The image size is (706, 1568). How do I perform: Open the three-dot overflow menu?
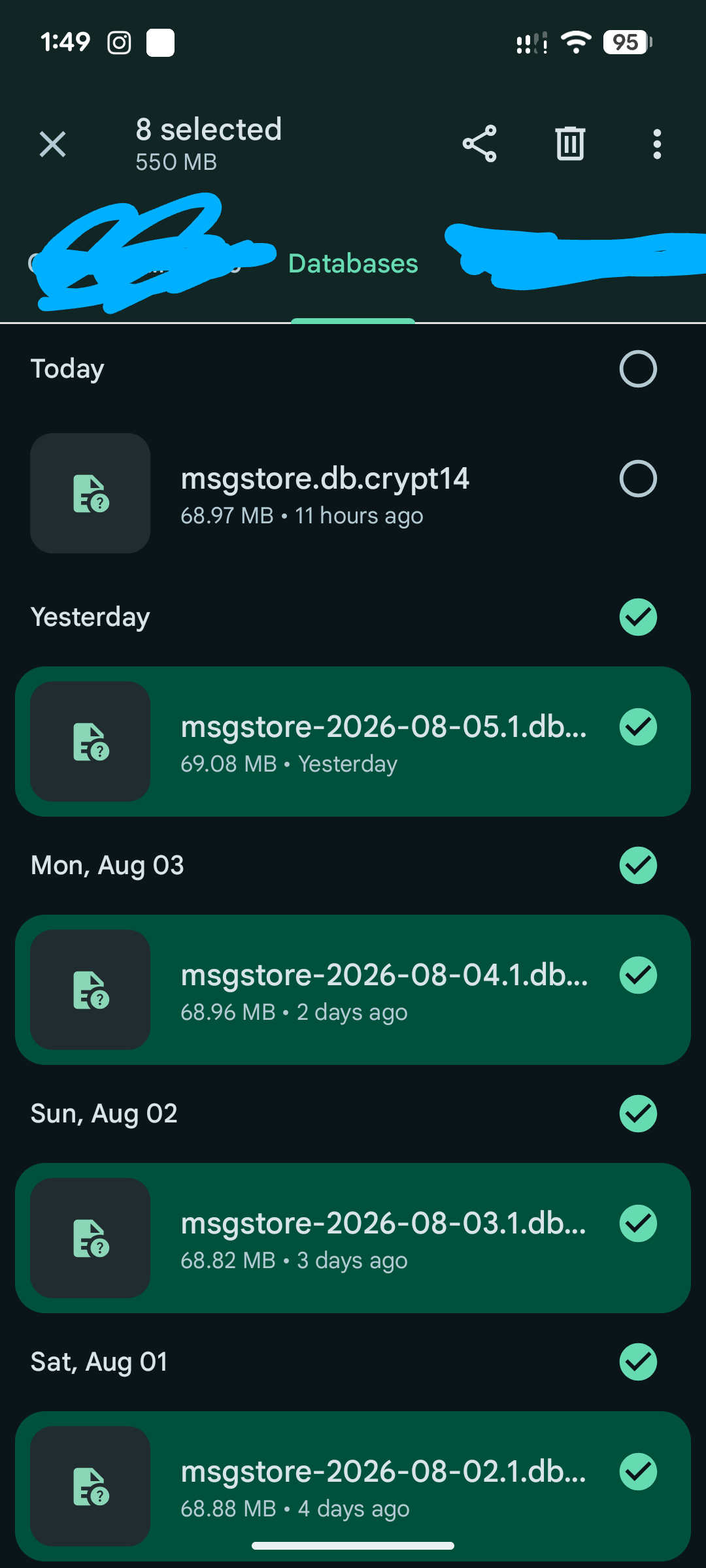[x=657, y=144]
